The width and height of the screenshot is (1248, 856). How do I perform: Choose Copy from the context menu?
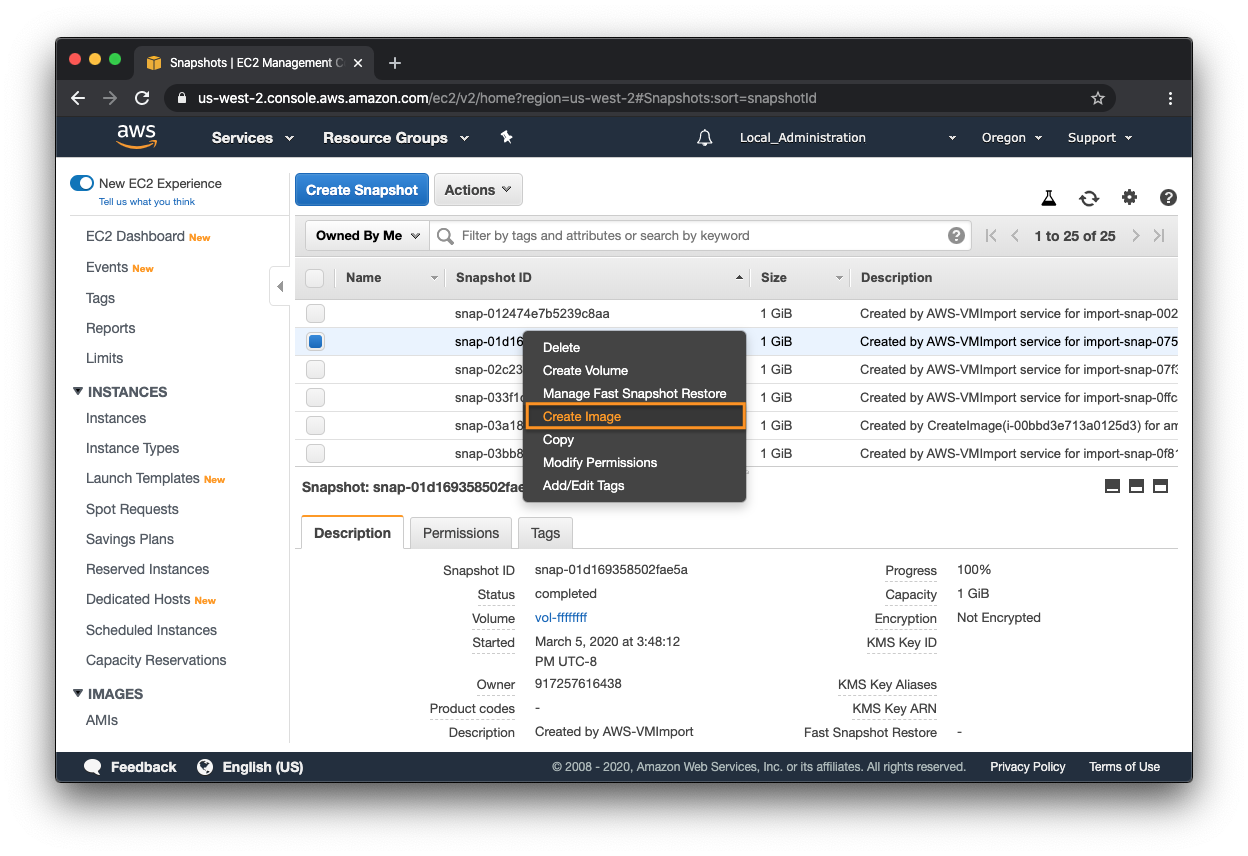635,439
